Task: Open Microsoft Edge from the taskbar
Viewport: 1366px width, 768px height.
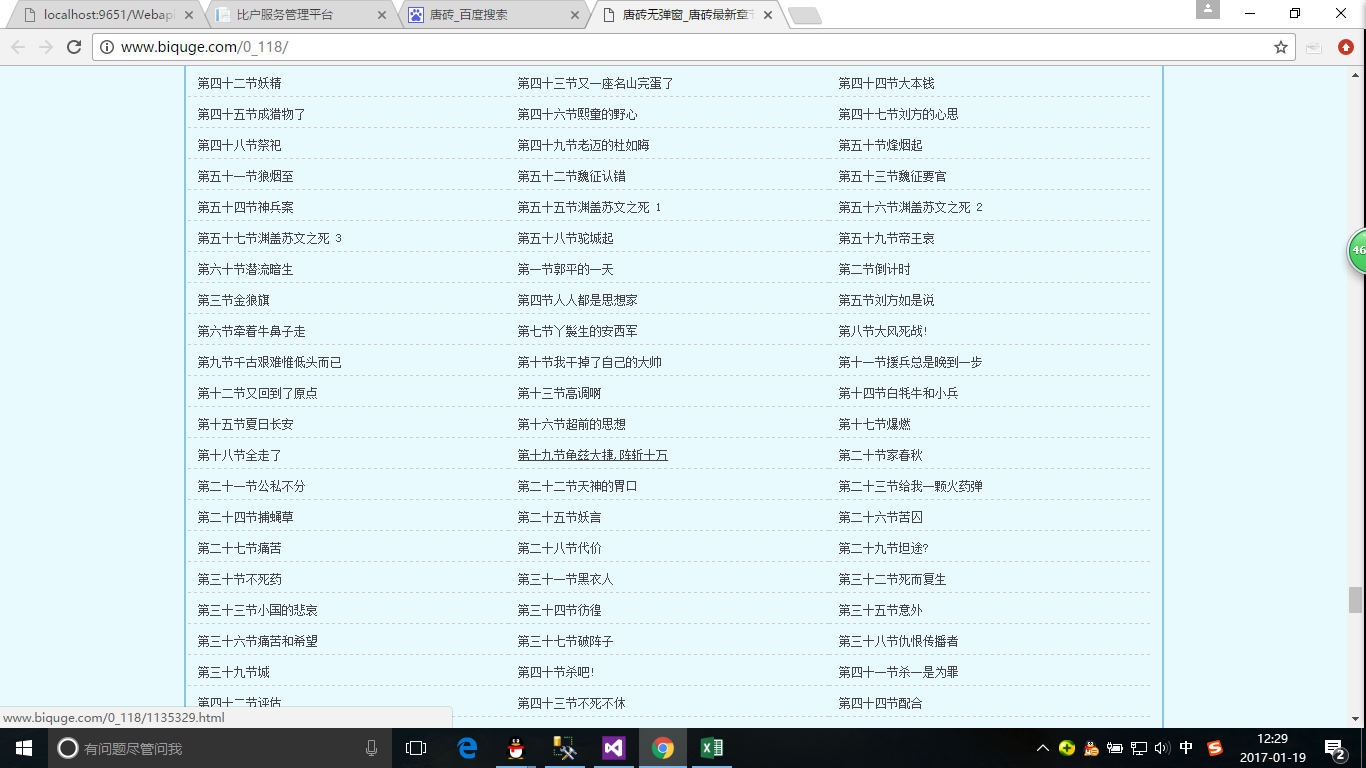Action: [x=467, y=748]
